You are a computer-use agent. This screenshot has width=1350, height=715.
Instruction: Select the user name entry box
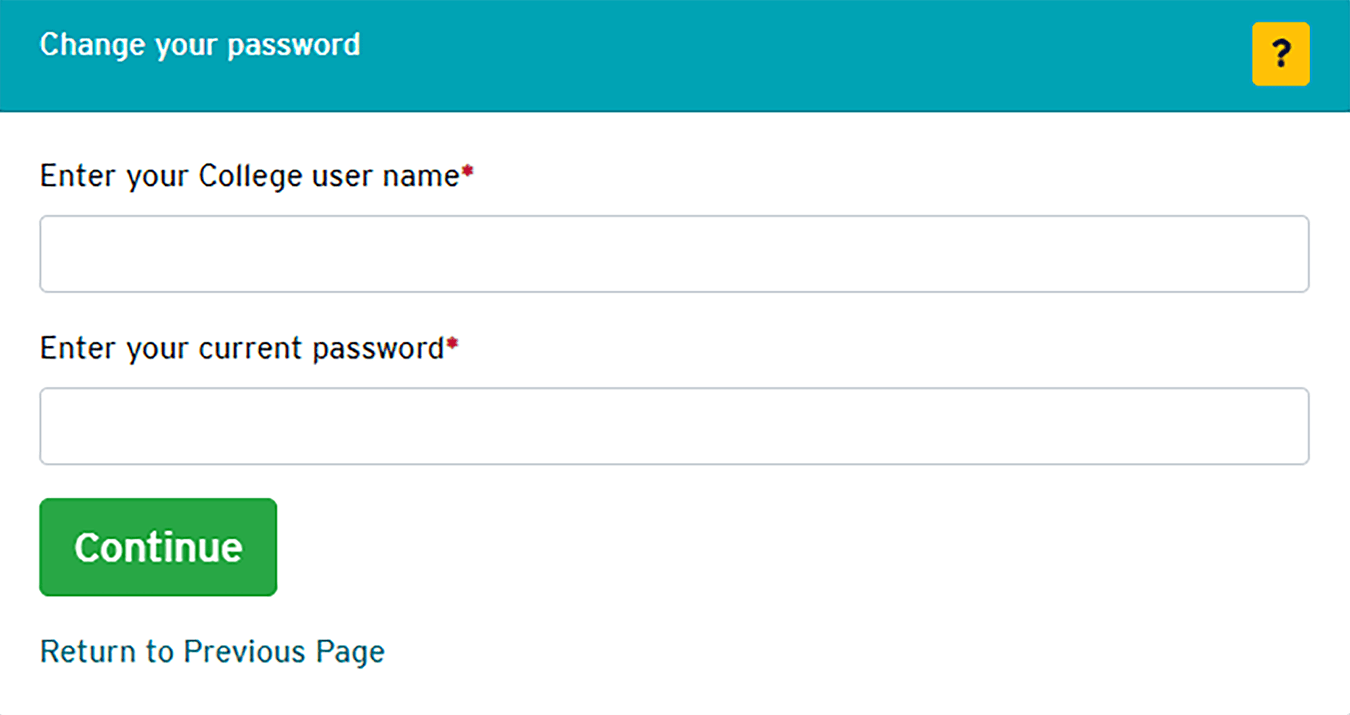tap(674, 254)
